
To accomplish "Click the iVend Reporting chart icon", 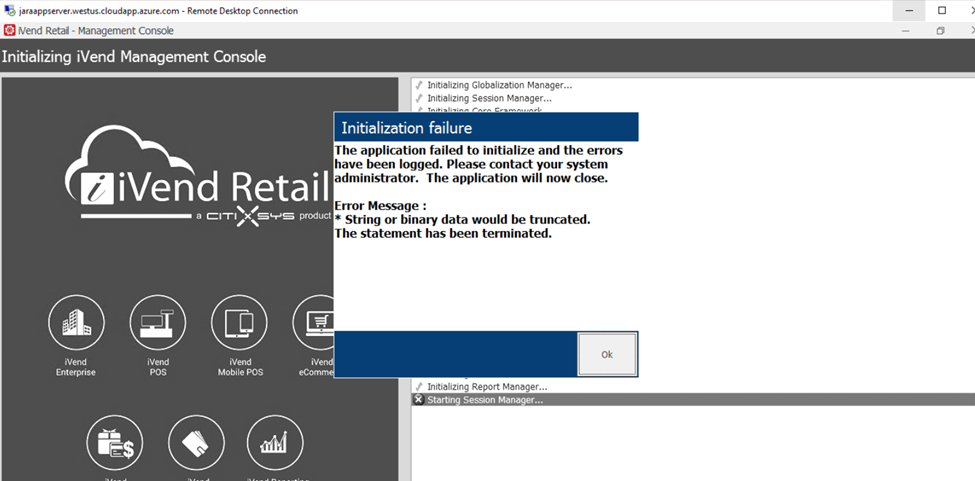I will (x=275, y=444).
